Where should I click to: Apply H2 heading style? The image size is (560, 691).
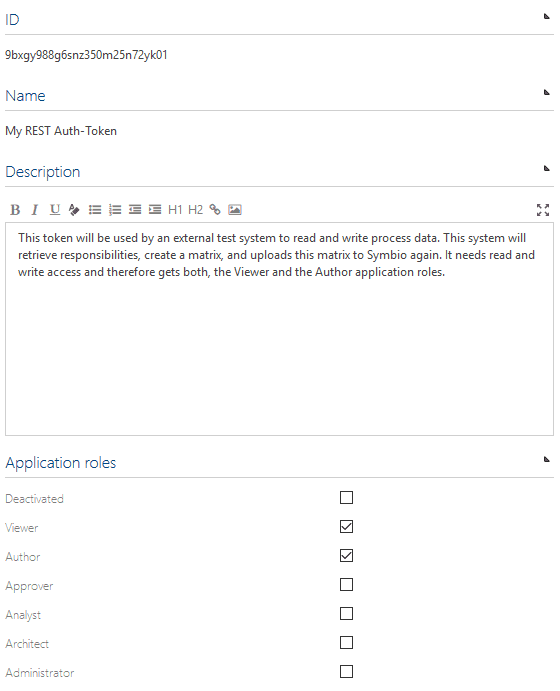(196, 210)
